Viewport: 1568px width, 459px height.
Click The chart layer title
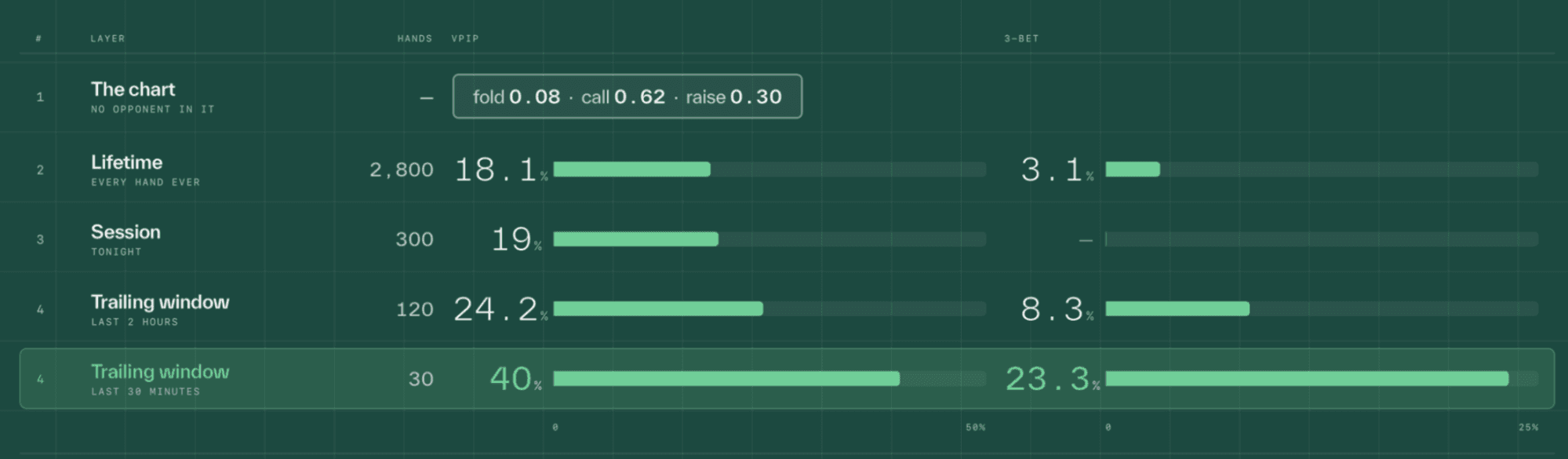[x=133, y=89]
